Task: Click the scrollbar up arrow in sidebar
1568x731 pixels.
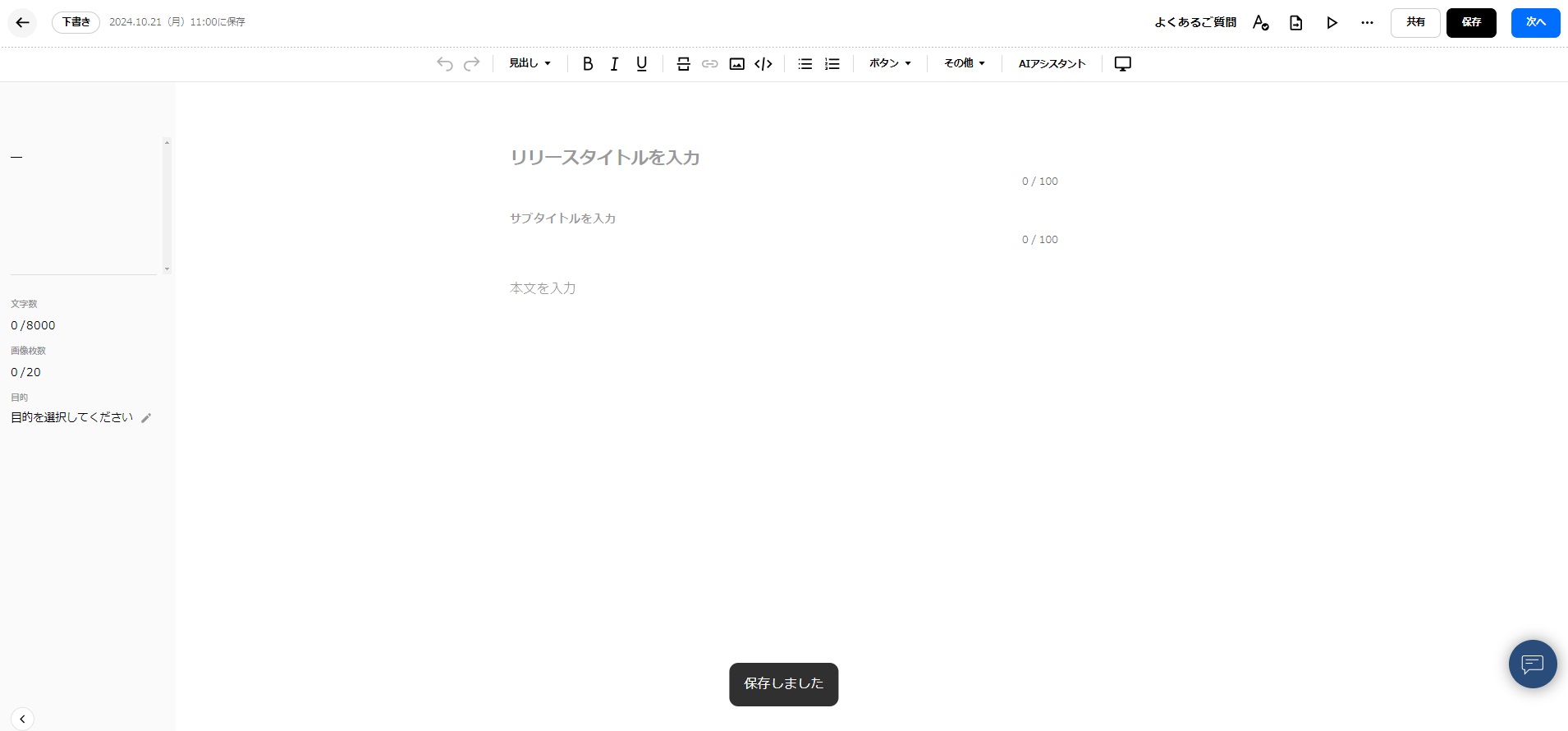Action: (x=167, y=142)
